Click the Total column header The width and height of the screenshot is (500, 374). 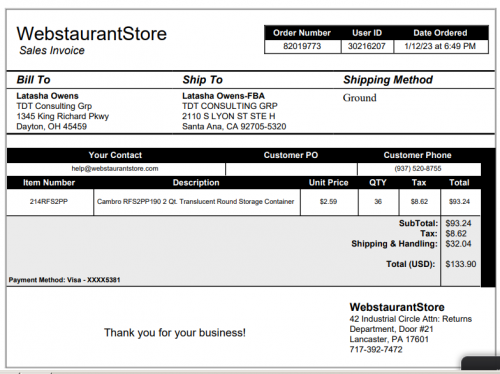pyautogui.click(x=459, y=183)
